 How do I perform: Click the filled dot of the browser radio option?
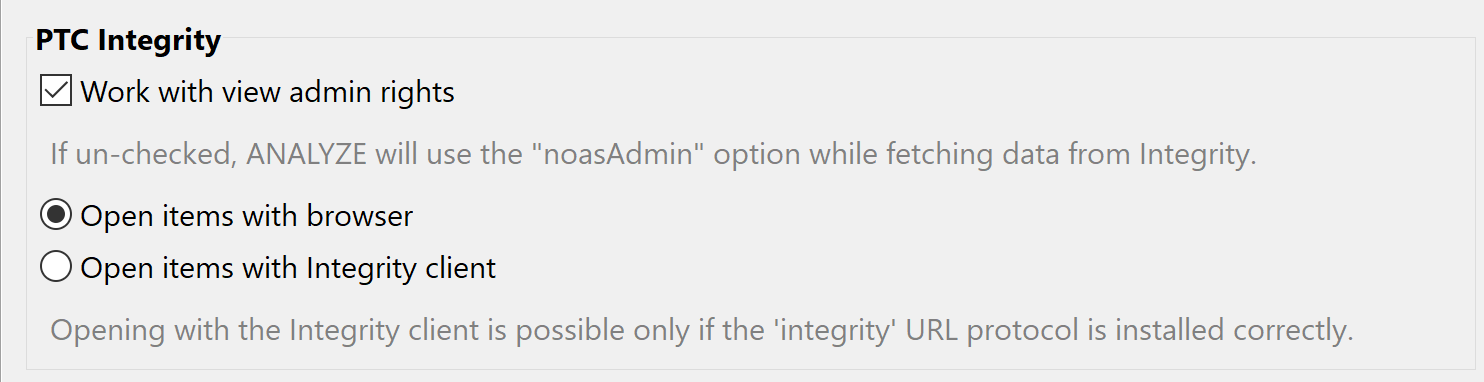[55, 214]
